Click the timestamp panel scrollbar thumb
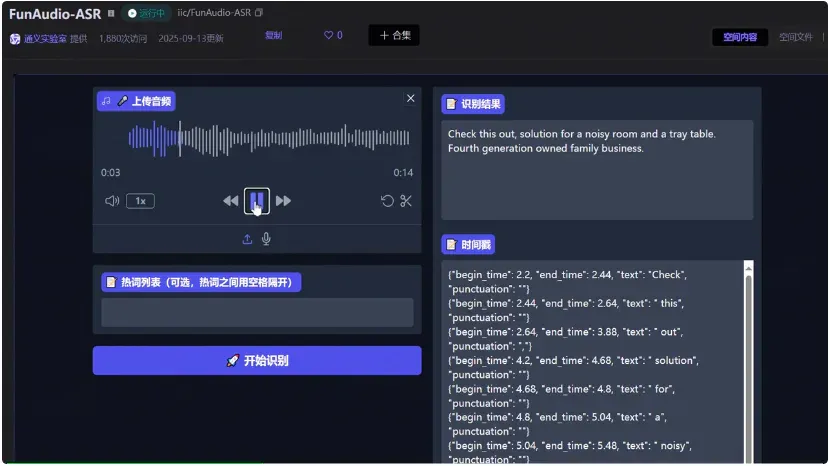The image size is (829, 466). tap(748, 370)
